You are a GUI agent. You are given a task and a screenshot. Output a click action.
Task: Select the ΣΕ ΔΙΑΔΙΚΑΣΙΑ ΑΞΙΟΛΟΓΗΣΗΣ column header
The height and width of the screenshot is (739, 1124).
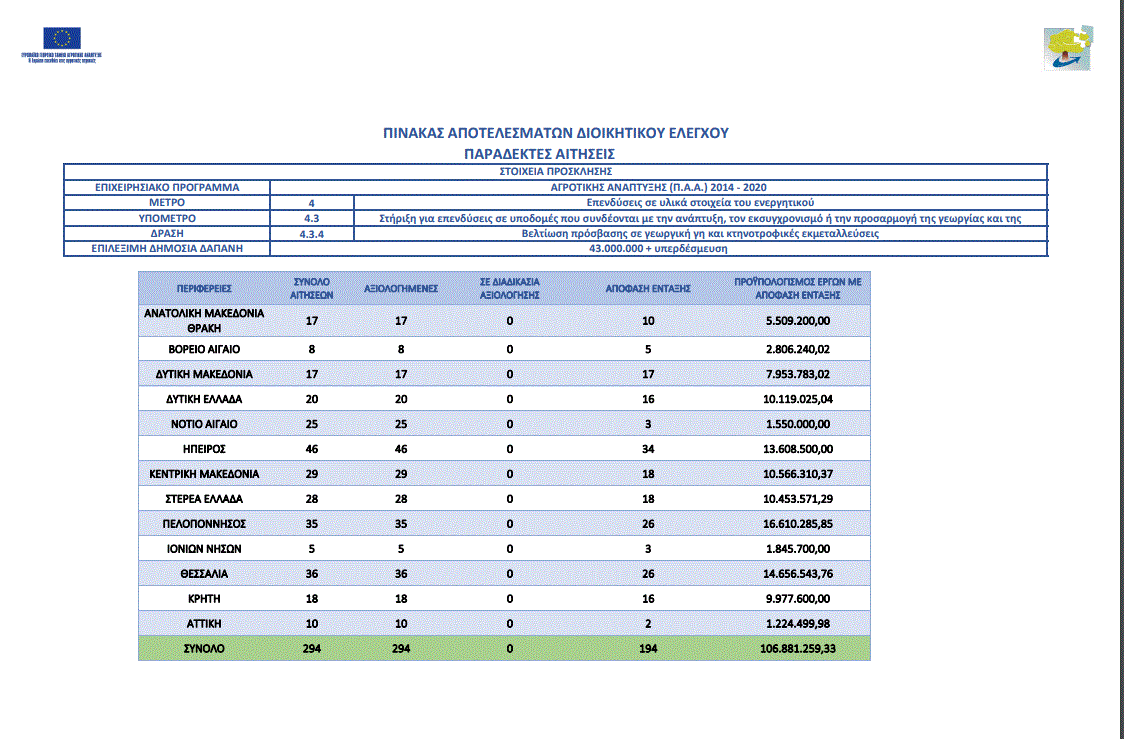tap(510, 288)
